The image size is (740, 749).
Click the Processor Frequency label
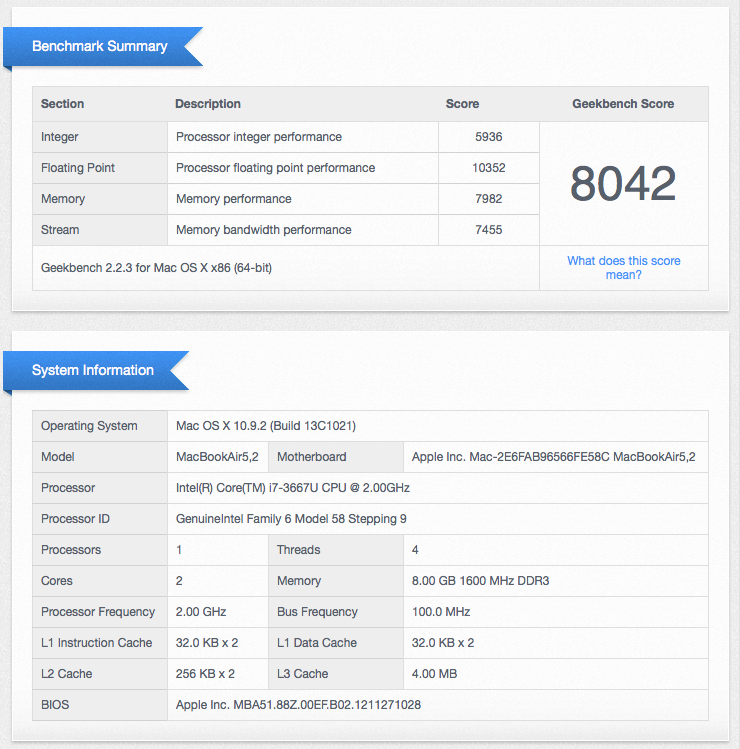click(98, 612)
